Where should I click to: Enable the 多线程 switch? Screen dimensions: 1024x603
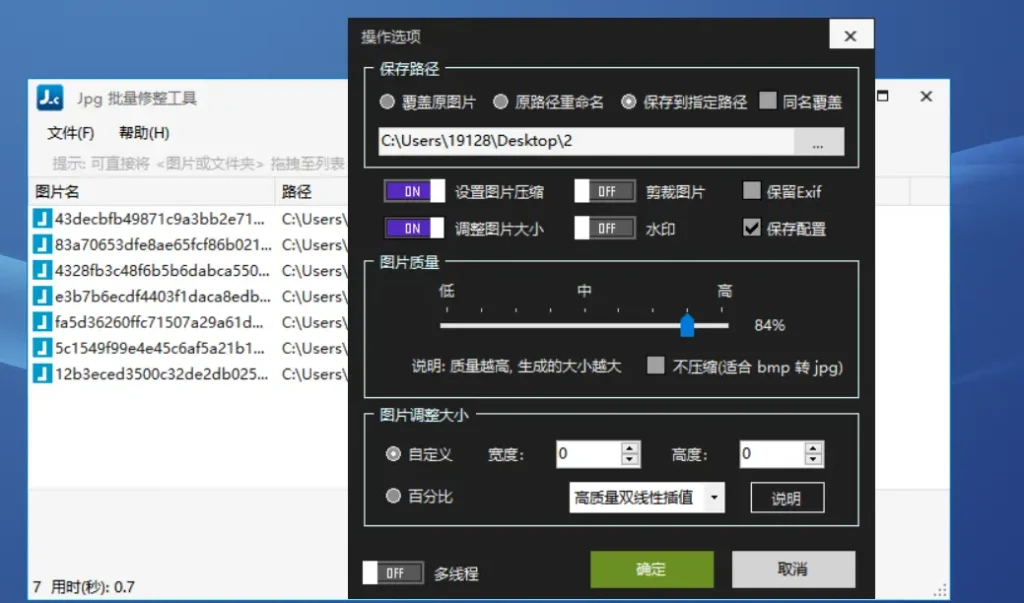(393, 573)
